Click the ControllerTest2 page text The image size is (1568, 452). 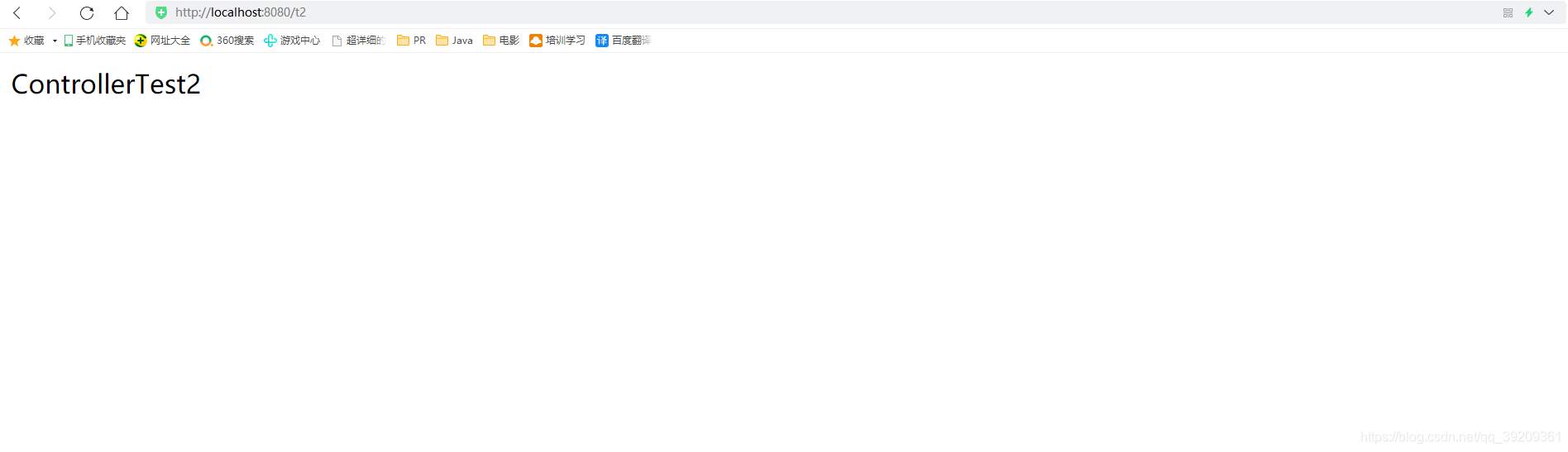click(x=106, y=84)
